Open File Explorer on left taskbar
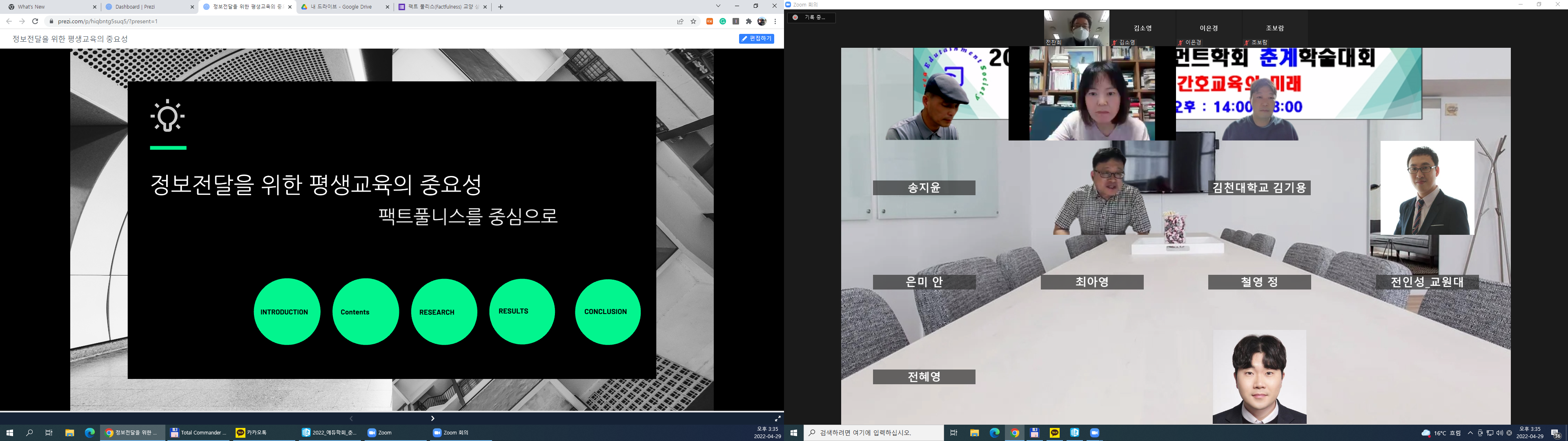Screen dimensions: 1568x441 click(69, 433)
